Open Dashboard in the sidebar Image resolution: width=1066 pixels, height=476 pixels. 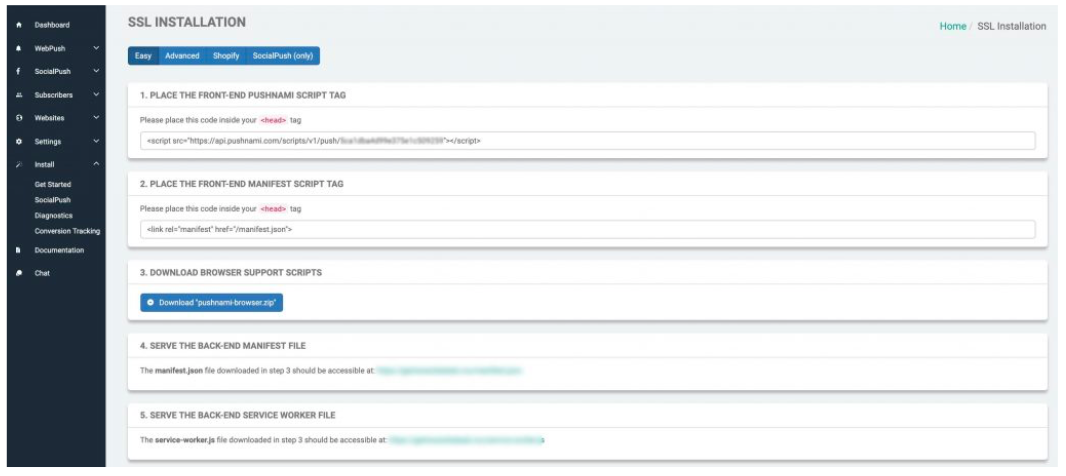click(x=52, y=25)
